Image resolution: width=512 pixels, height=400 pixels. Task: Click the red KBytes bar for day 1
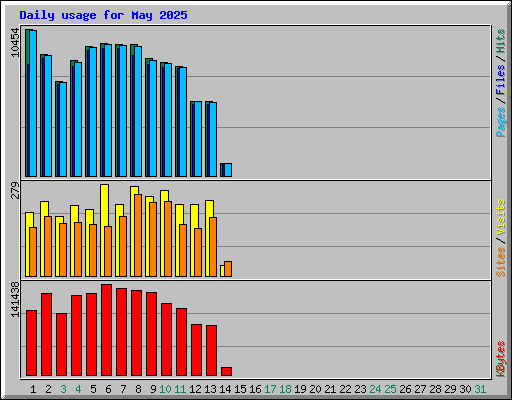(x=31, y=343)
